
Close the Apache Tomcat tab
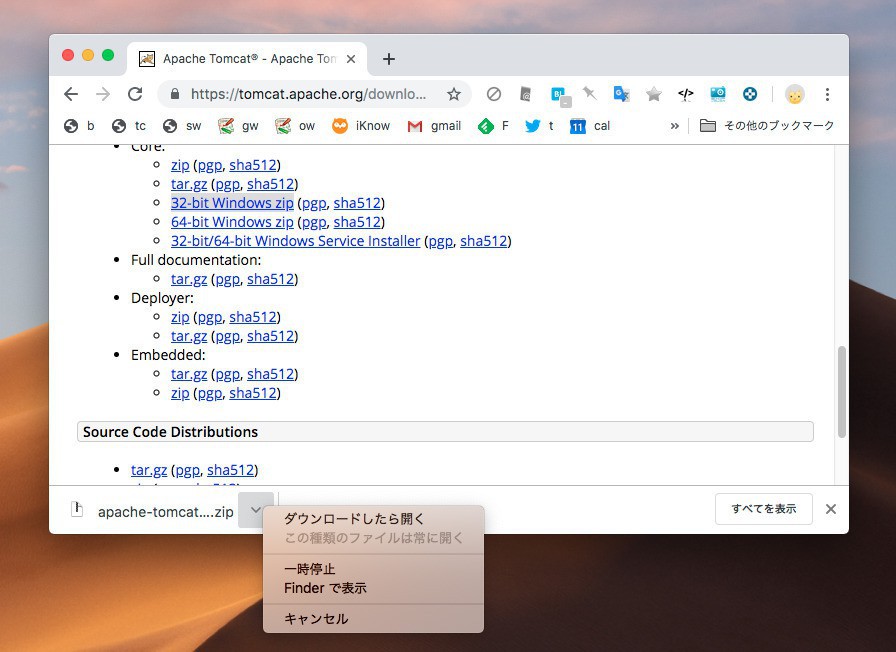[x=351, y=59]
